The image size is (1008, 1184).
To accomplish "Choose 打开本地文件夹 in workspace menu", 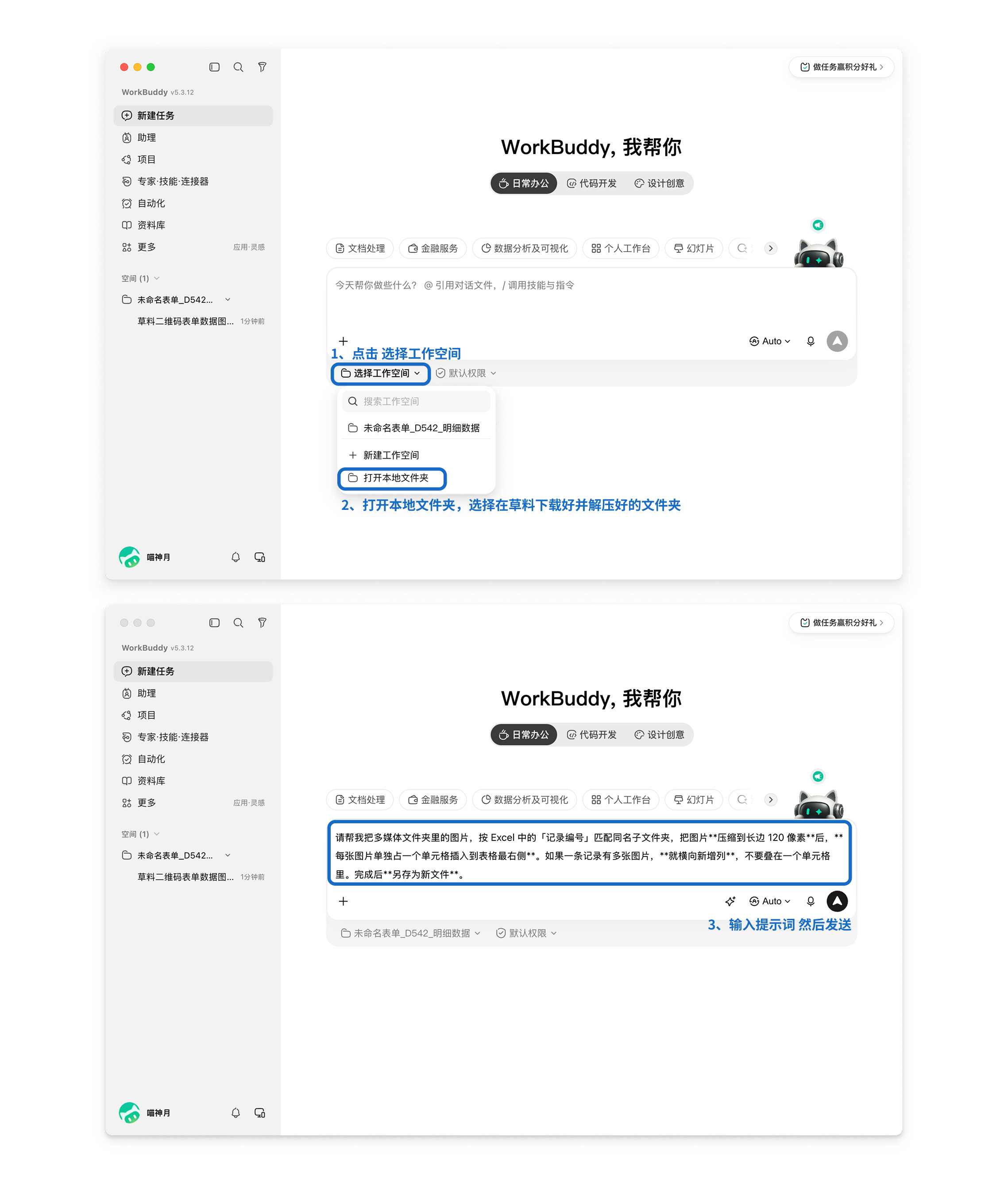I will point(392,478).
